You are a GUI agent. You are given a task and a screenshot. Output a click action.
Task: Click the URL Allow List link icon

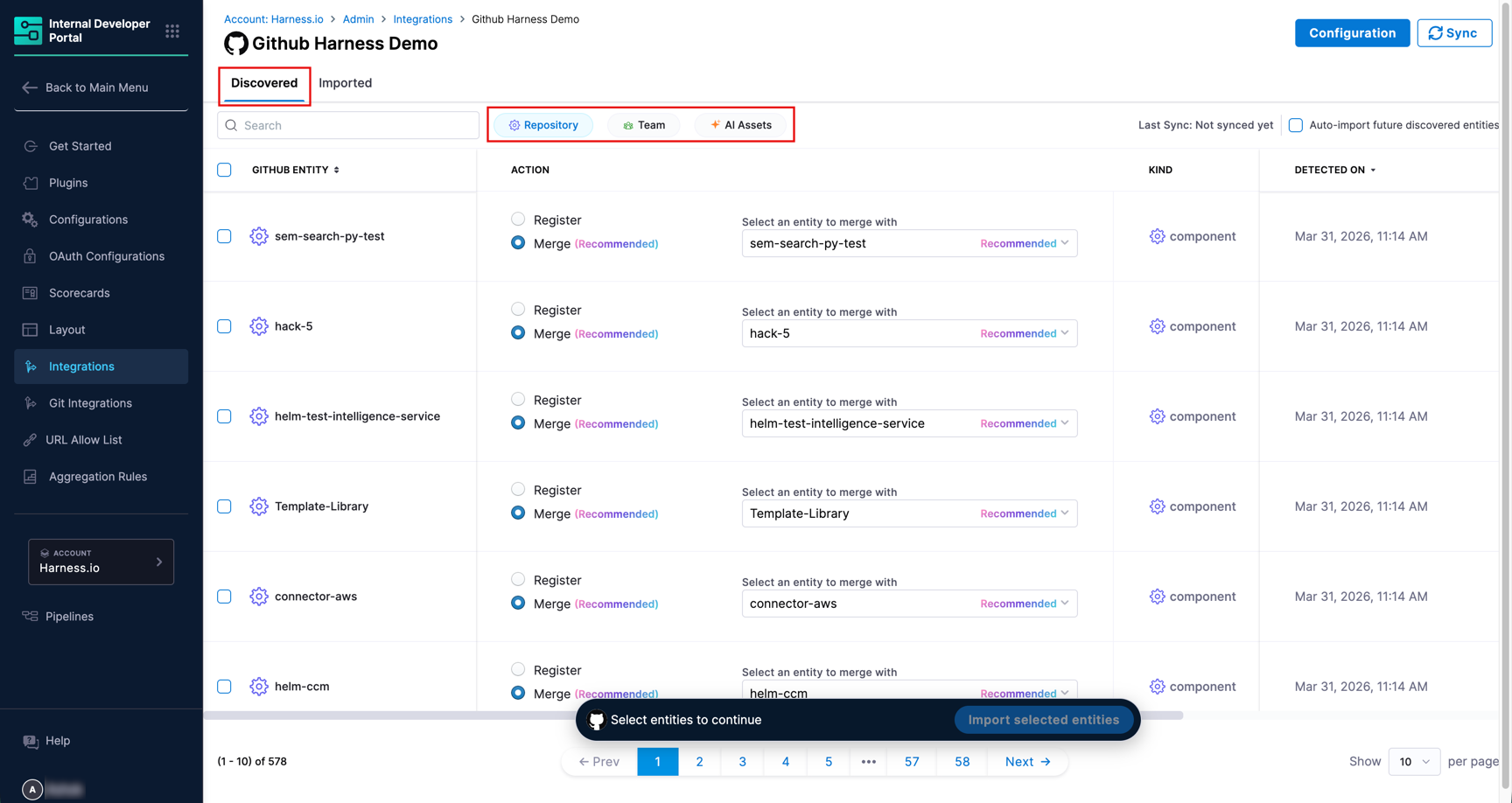point(31,440)
